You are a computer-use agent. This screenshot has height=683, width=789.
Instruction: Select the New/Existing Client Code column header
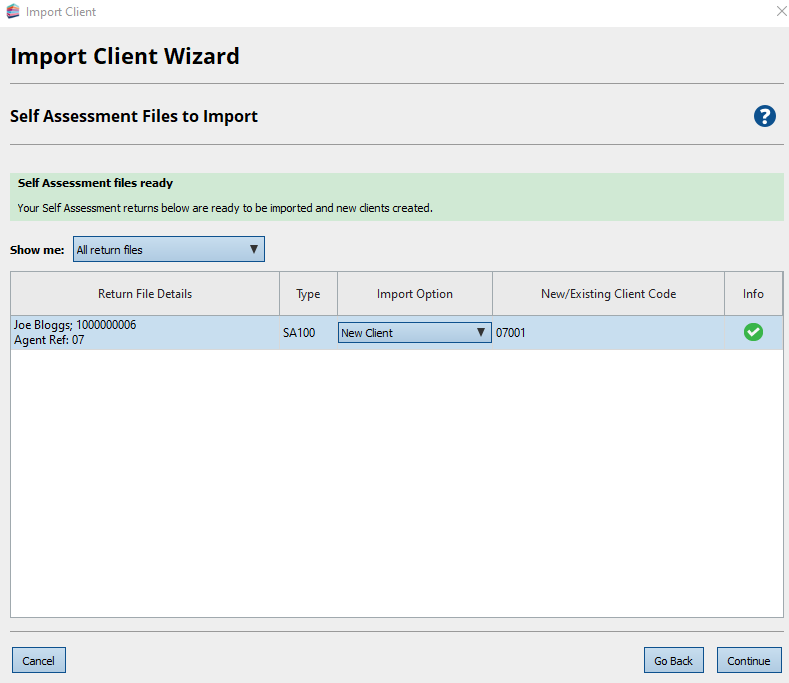coord(608,294)
